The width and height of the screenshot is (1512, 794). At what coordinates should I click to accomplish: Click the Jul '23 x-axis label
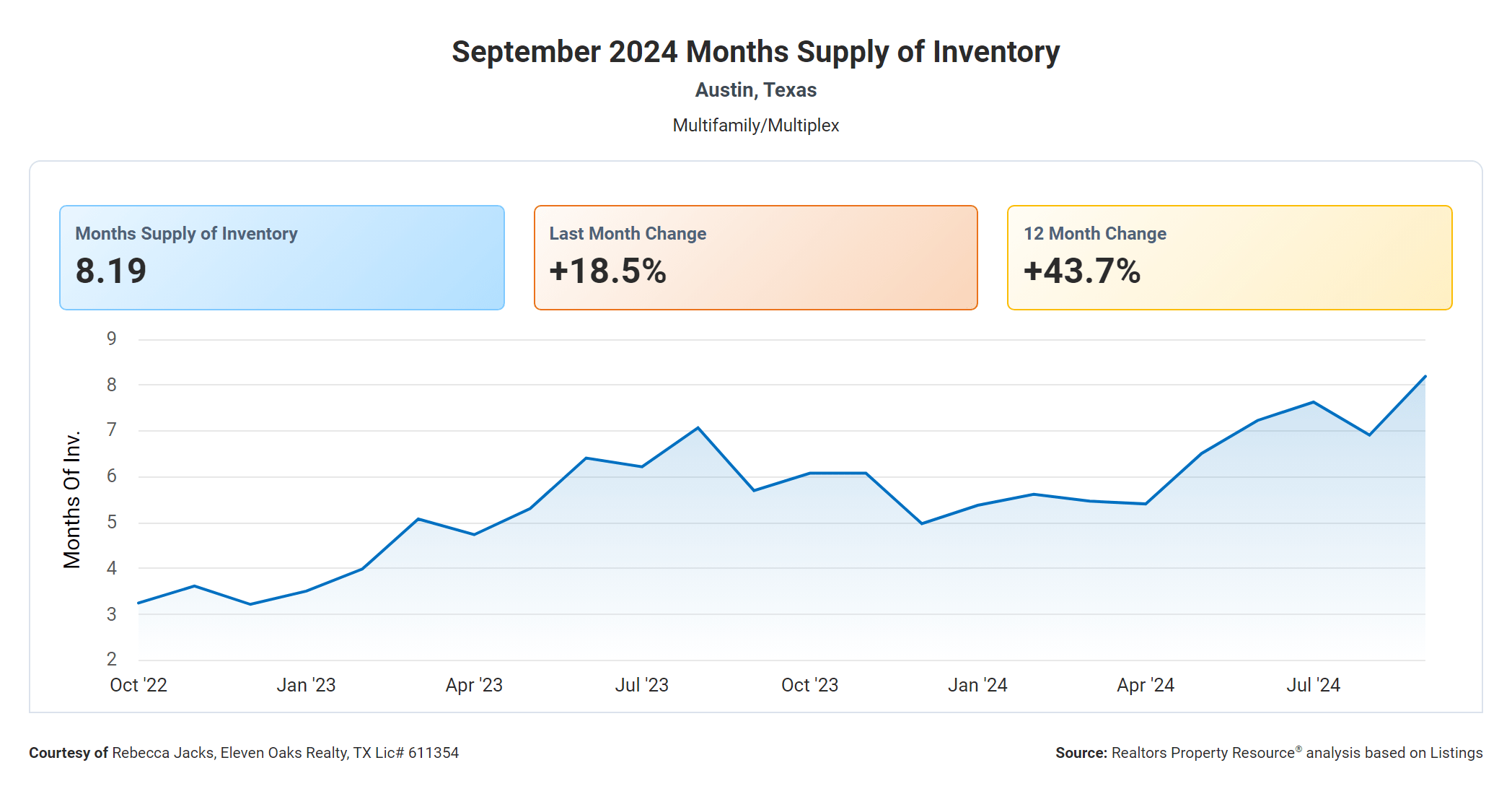[641, 685]
